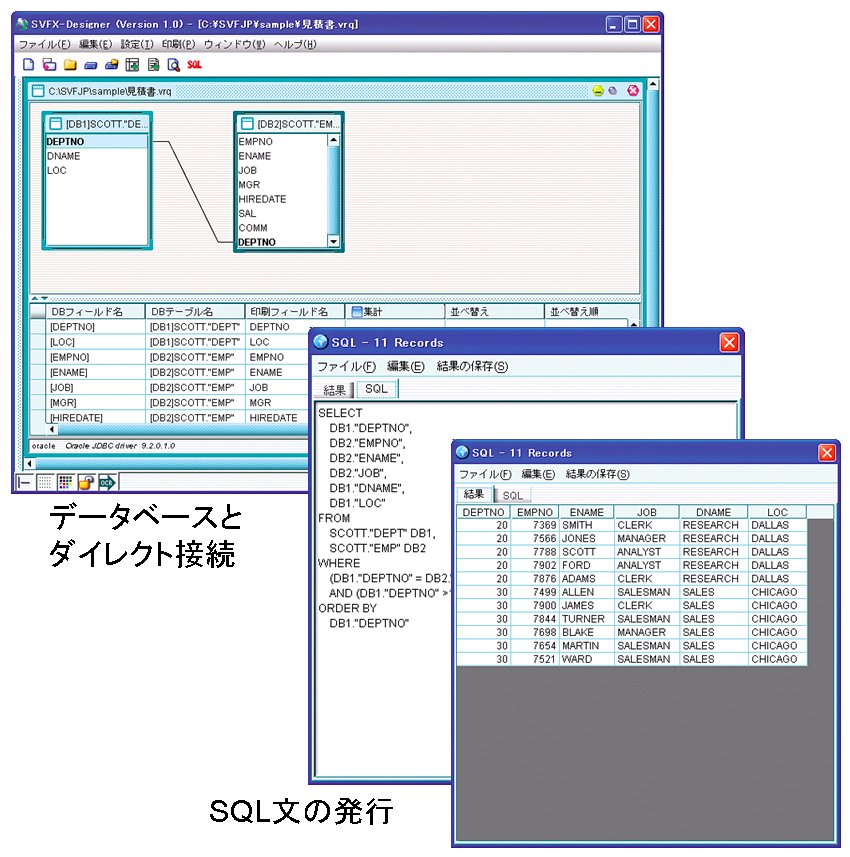
Task: Click the overlapping windows icon beside new document
Action: click(49, 64)
